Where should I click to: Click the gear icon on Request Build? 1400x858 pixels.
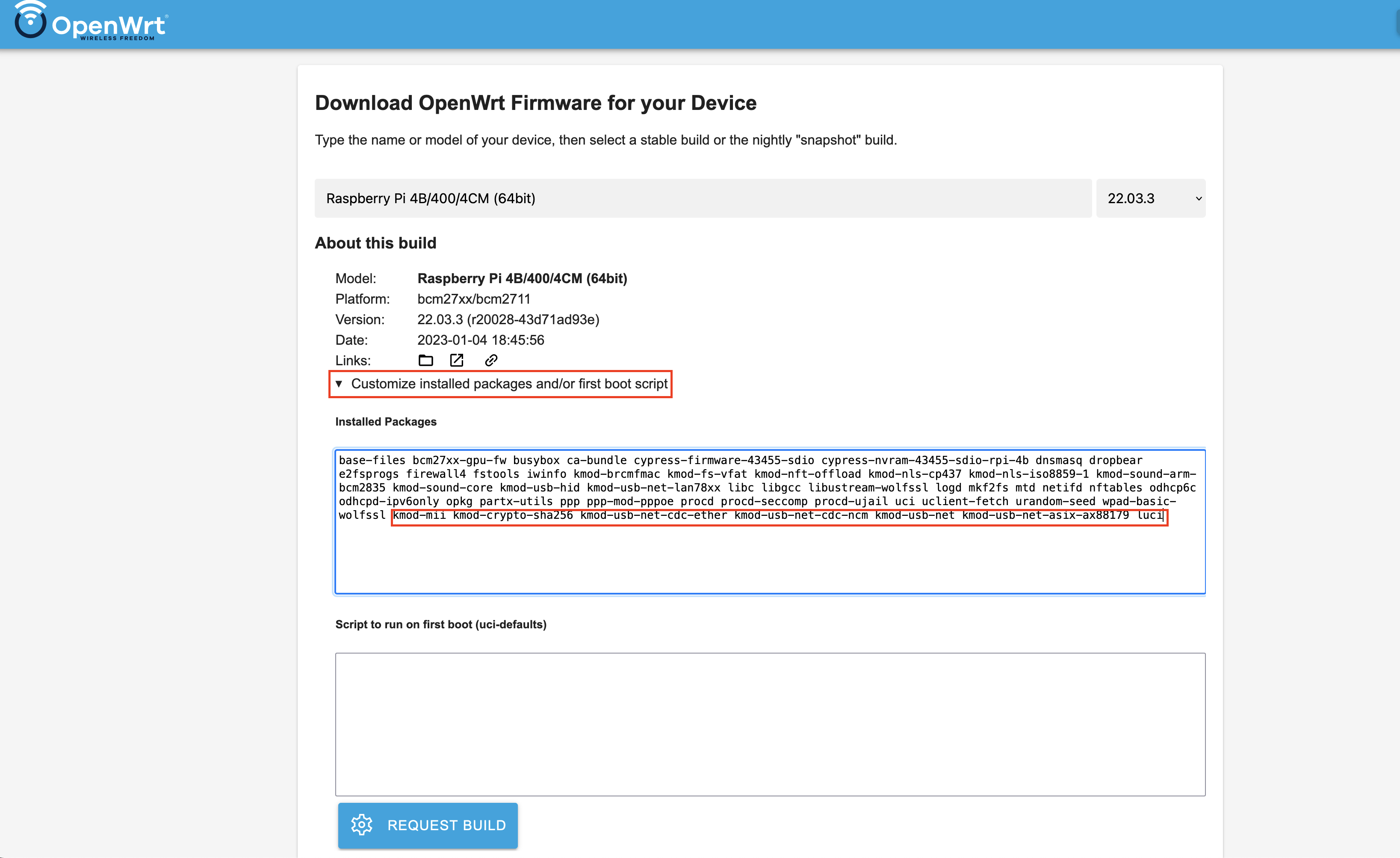pos(361,825)
